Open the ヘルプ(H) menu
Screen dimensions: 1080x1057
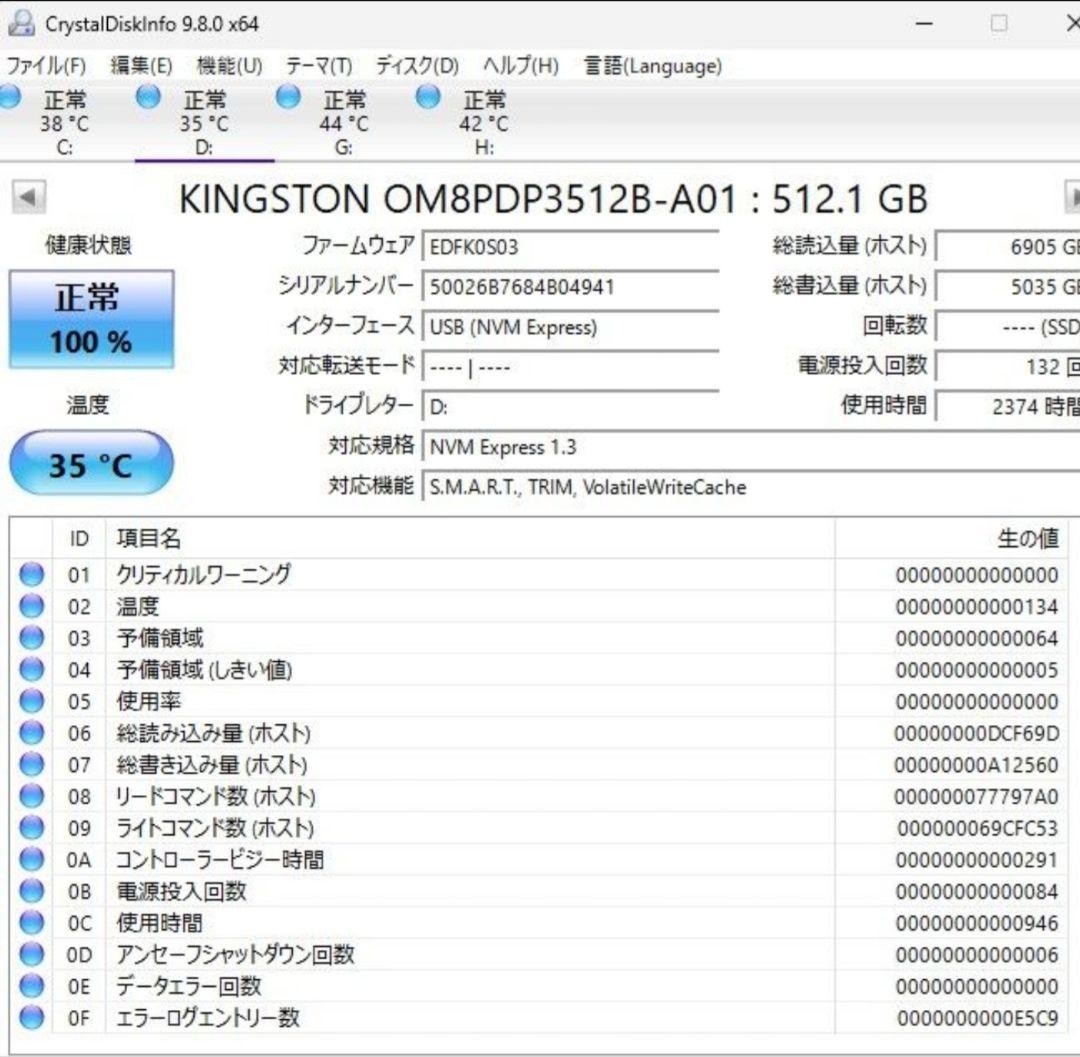(521, 66)
